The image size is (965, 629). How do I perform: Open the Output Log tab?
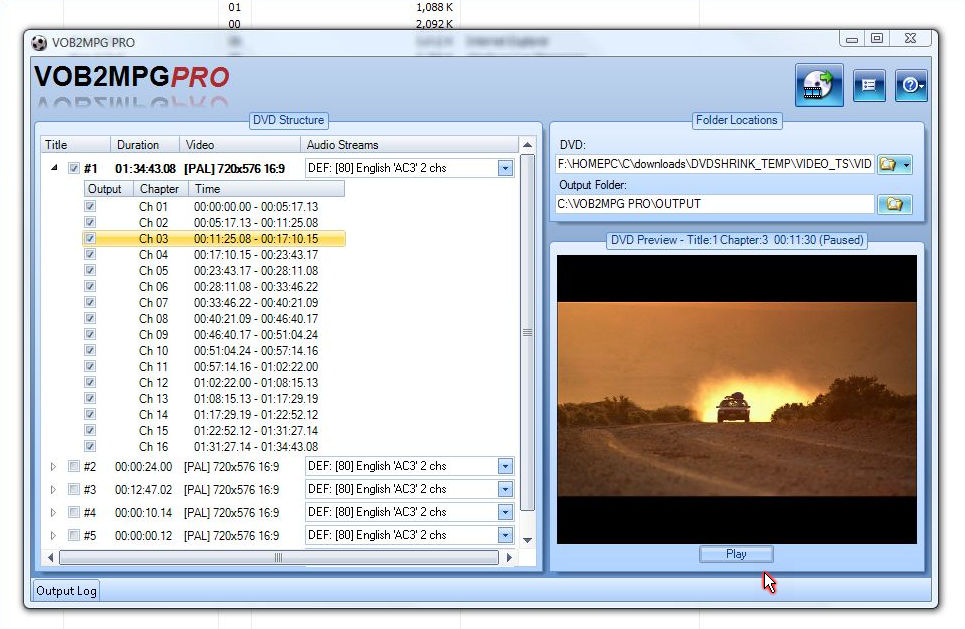pos(66,591)
